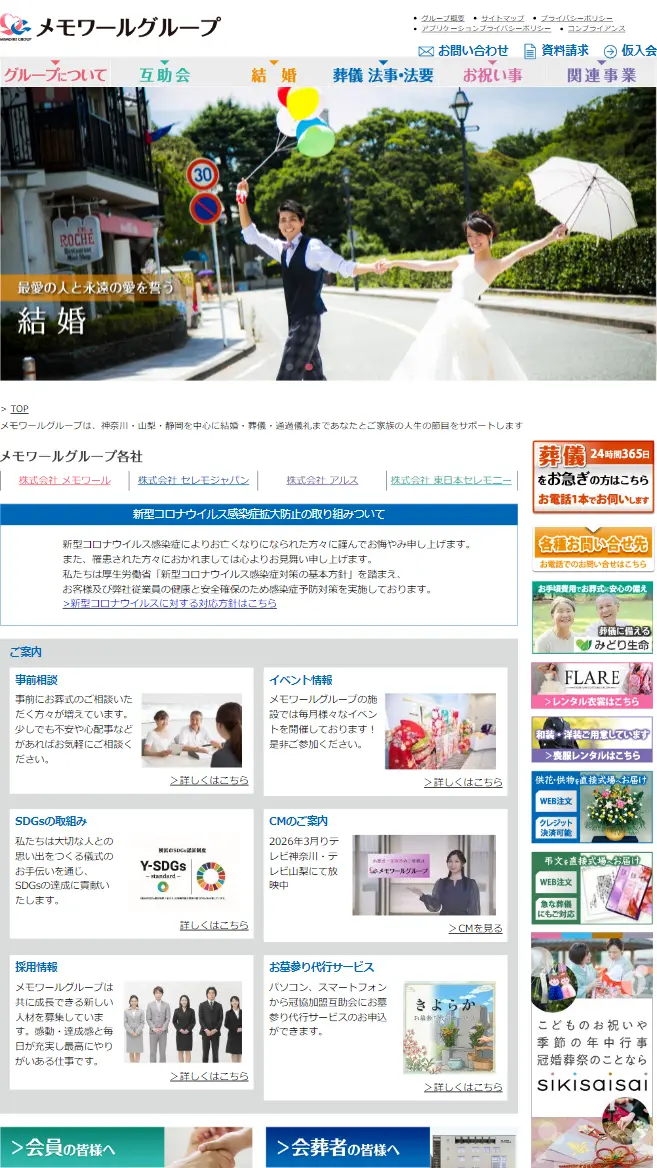Click 詳しくはこちら under SDGsの取組み
This screenshot has height=1168, width=657.
coord(215,925)
